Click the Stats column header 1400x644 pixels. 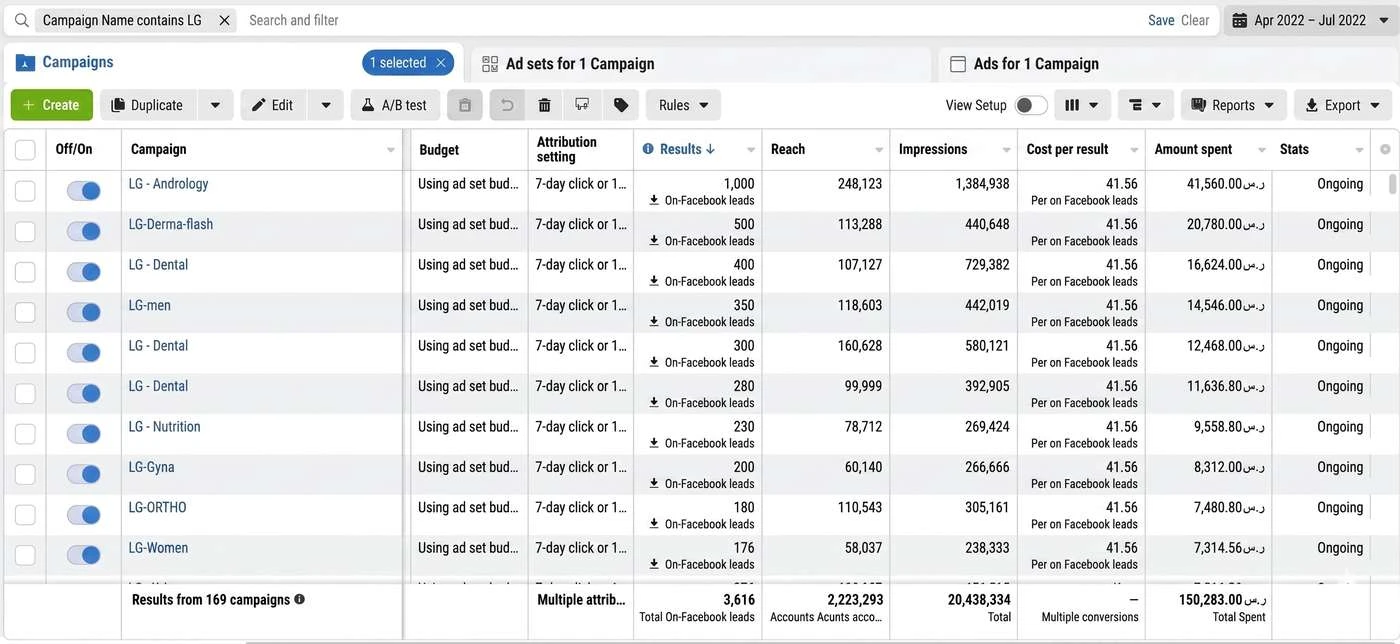click(1294, 149)
